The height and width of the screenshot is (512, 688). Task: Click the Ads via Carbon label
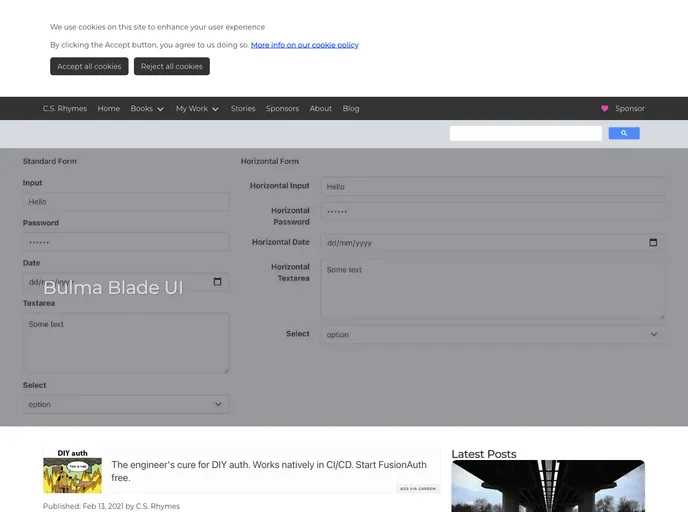coord(418,488)
